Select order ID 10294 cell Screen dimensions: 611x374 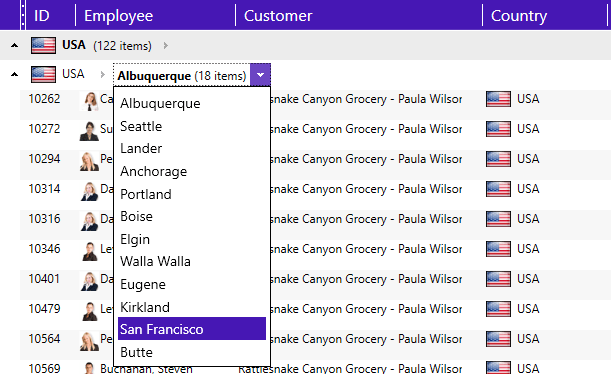[44, 159]
